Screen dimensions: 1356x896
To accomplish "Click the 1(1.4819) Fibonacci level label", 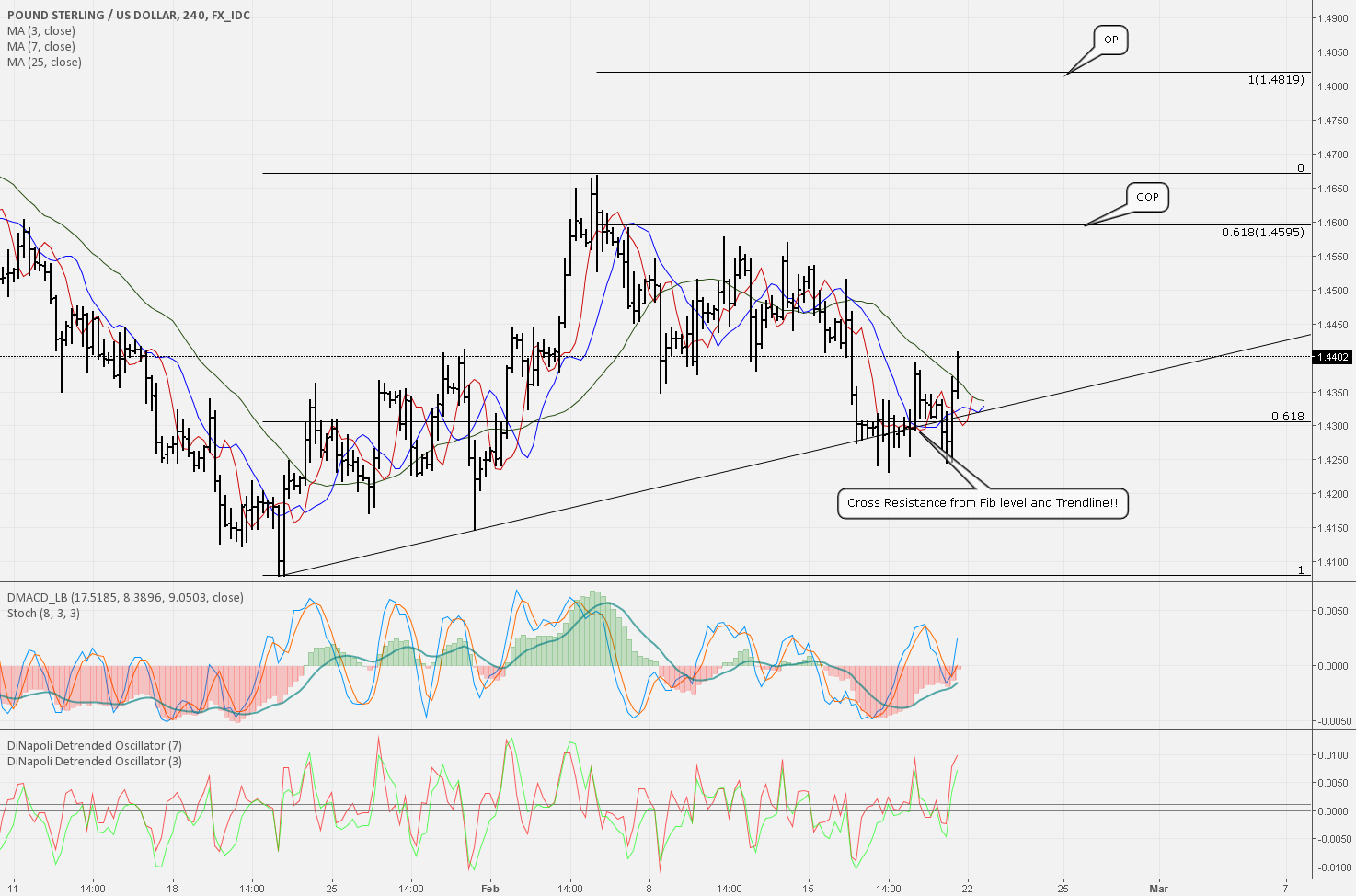I will (1276, 80).
